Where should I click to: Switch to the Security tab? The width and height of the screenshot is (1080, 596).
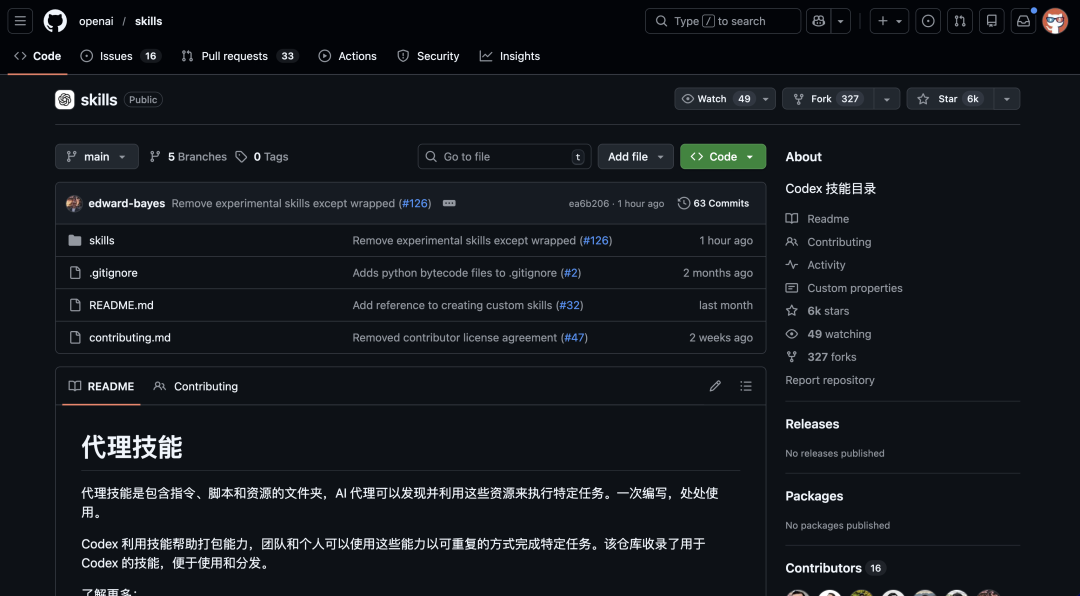[x=428, y=56]
